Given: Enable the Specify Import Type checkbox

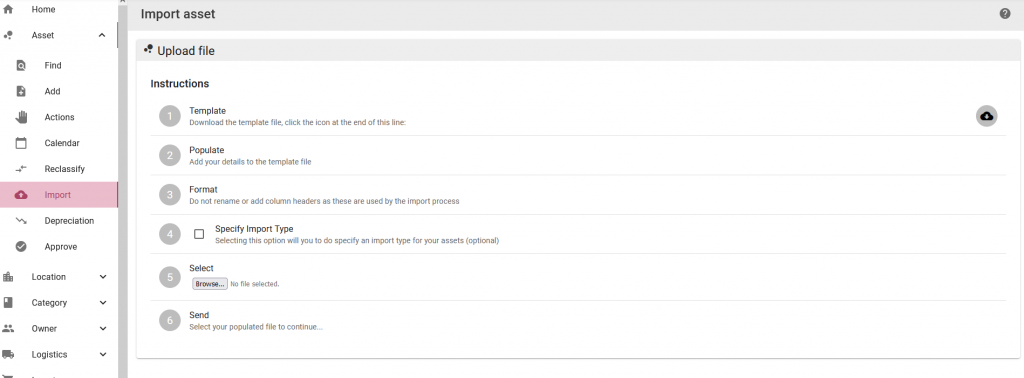Looking at the screenshot, I should tap(199, 234).
